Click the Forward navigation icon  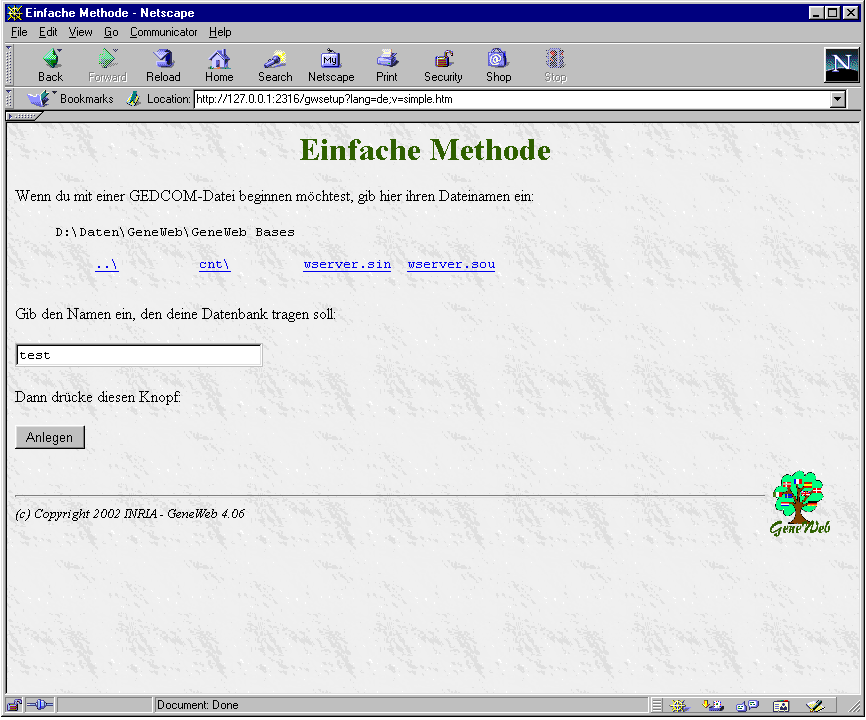107,65
